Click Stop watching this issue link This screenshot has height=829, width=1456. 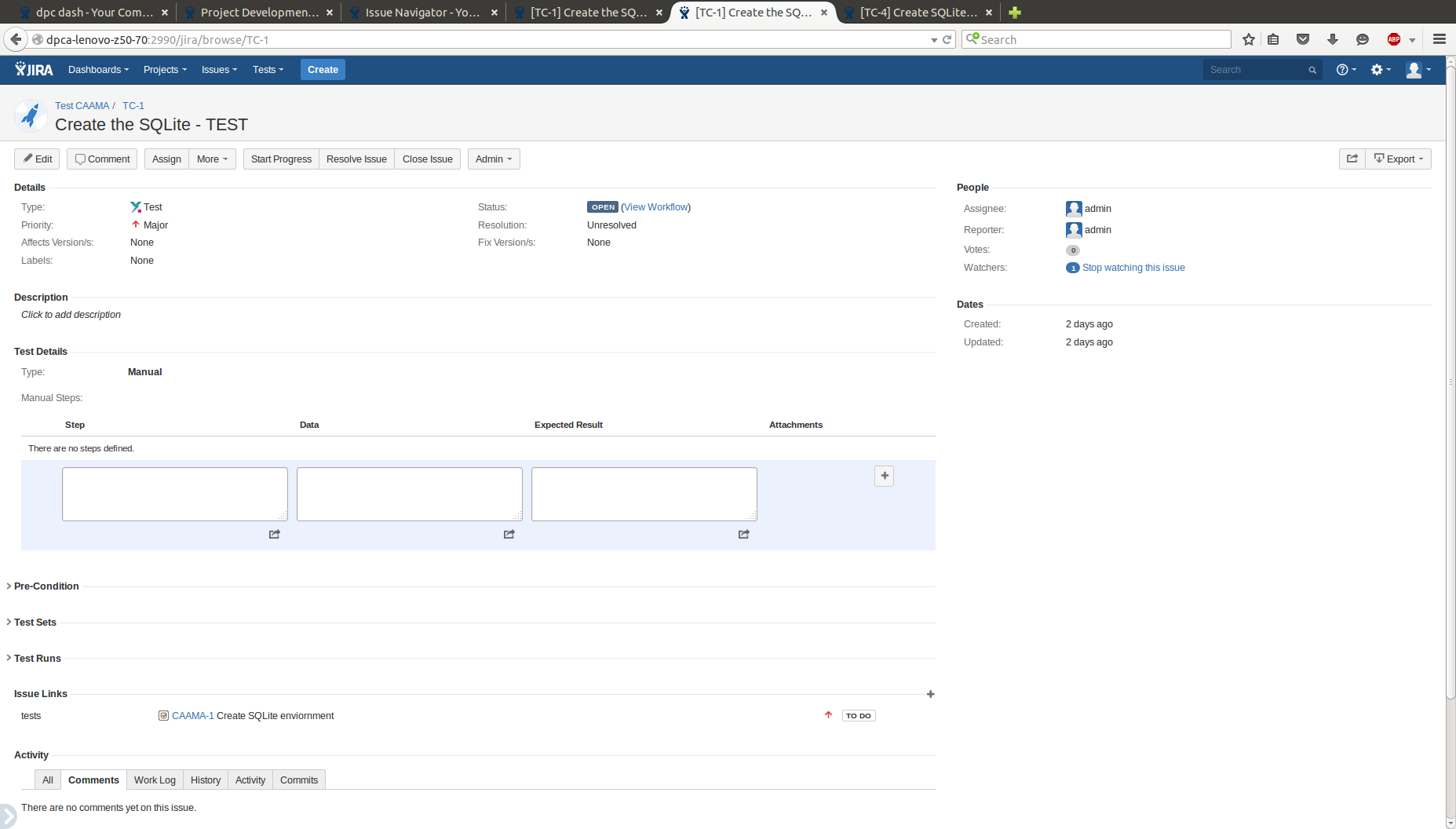click(1133, 268)
